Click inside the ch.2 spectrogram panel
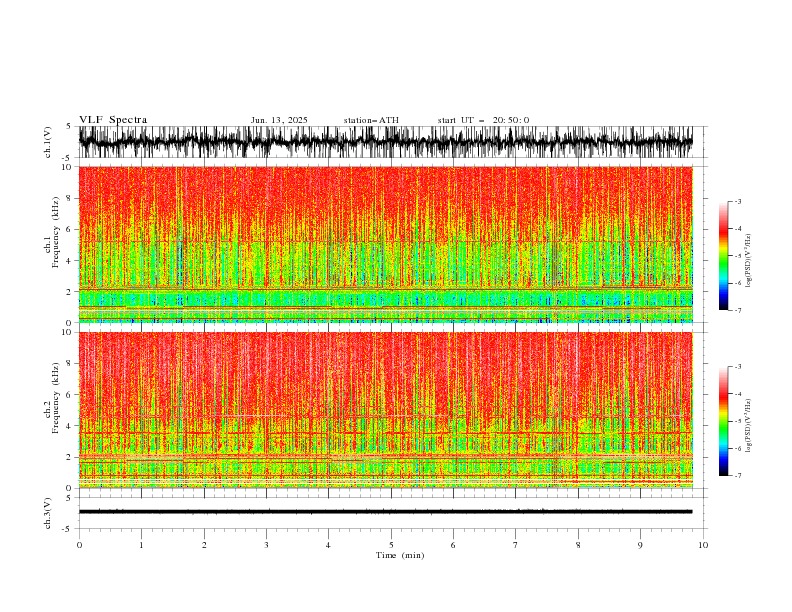 pyautogui.click(x=385, y=410)
